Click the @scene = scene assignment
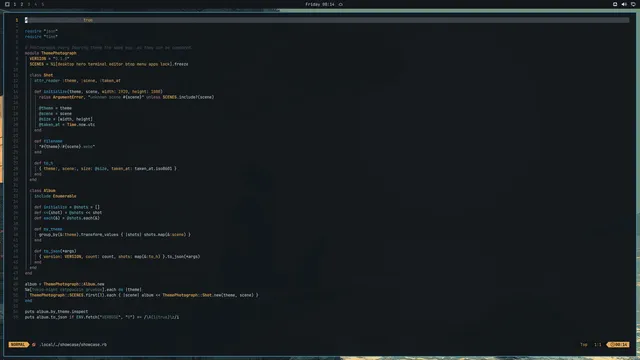The image size is (640, 360). 55,113
